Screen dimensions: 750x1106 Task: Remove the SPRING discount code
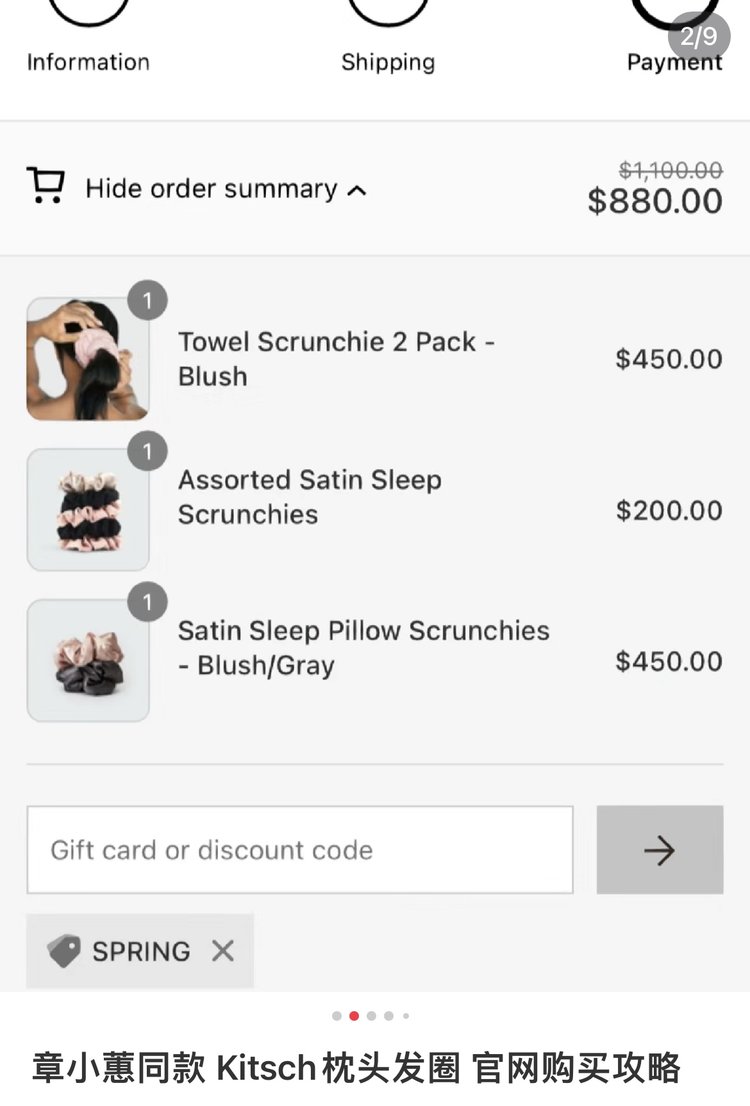(223, 951)
